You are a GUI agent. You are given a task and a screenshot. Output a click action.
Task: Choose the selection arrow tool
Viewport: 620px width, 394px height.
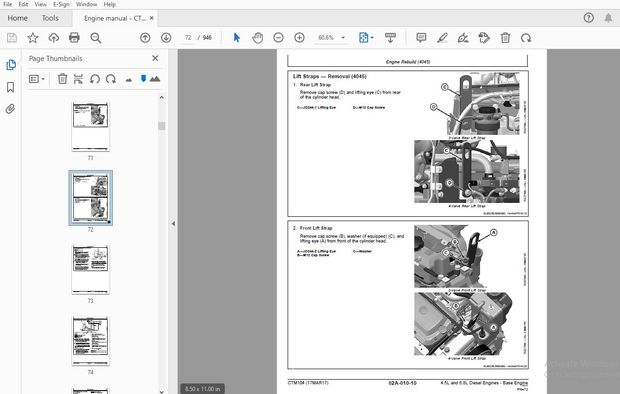[x=237, y=38]
